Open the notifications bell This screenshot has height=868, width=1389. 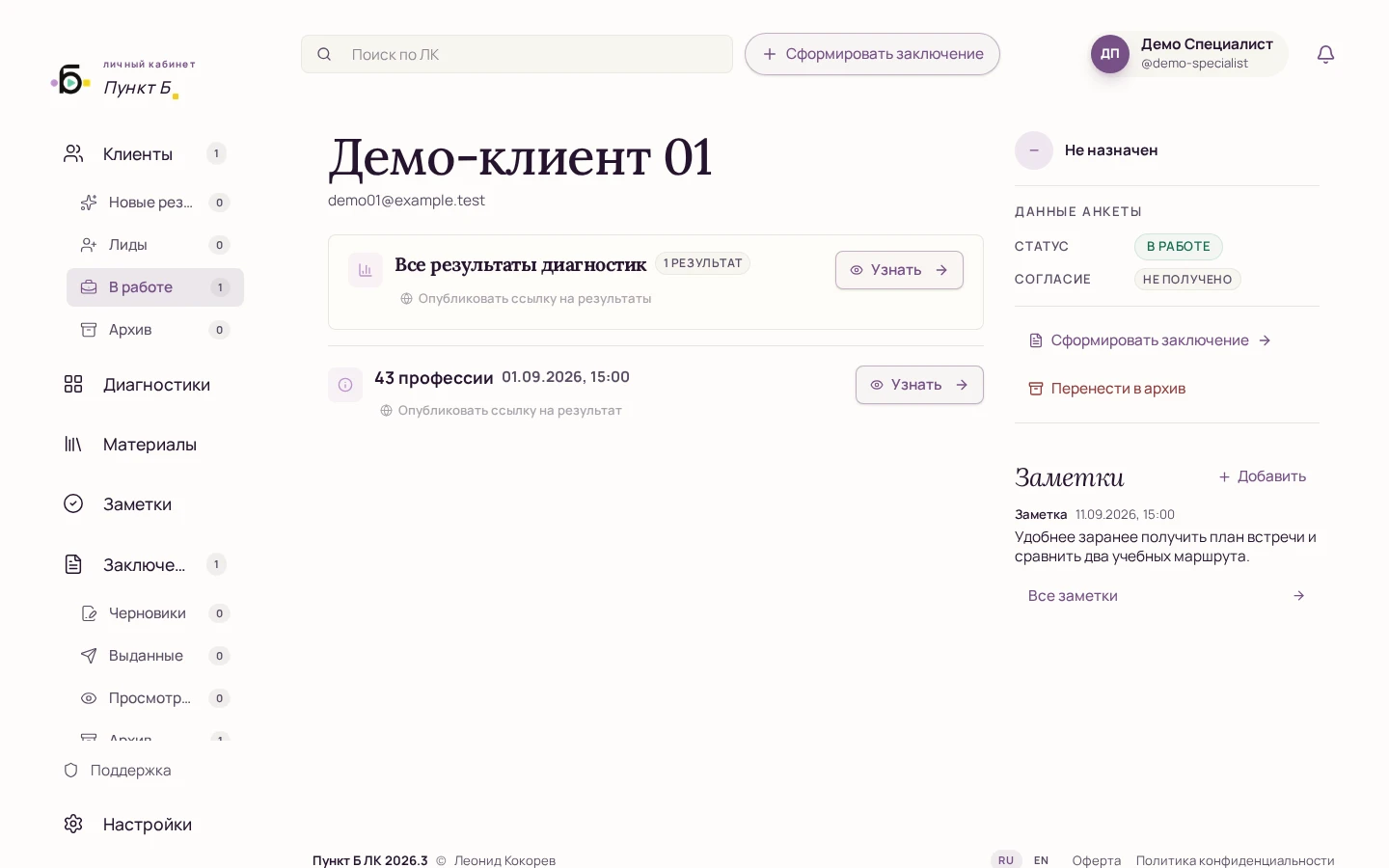(1325, 54)
